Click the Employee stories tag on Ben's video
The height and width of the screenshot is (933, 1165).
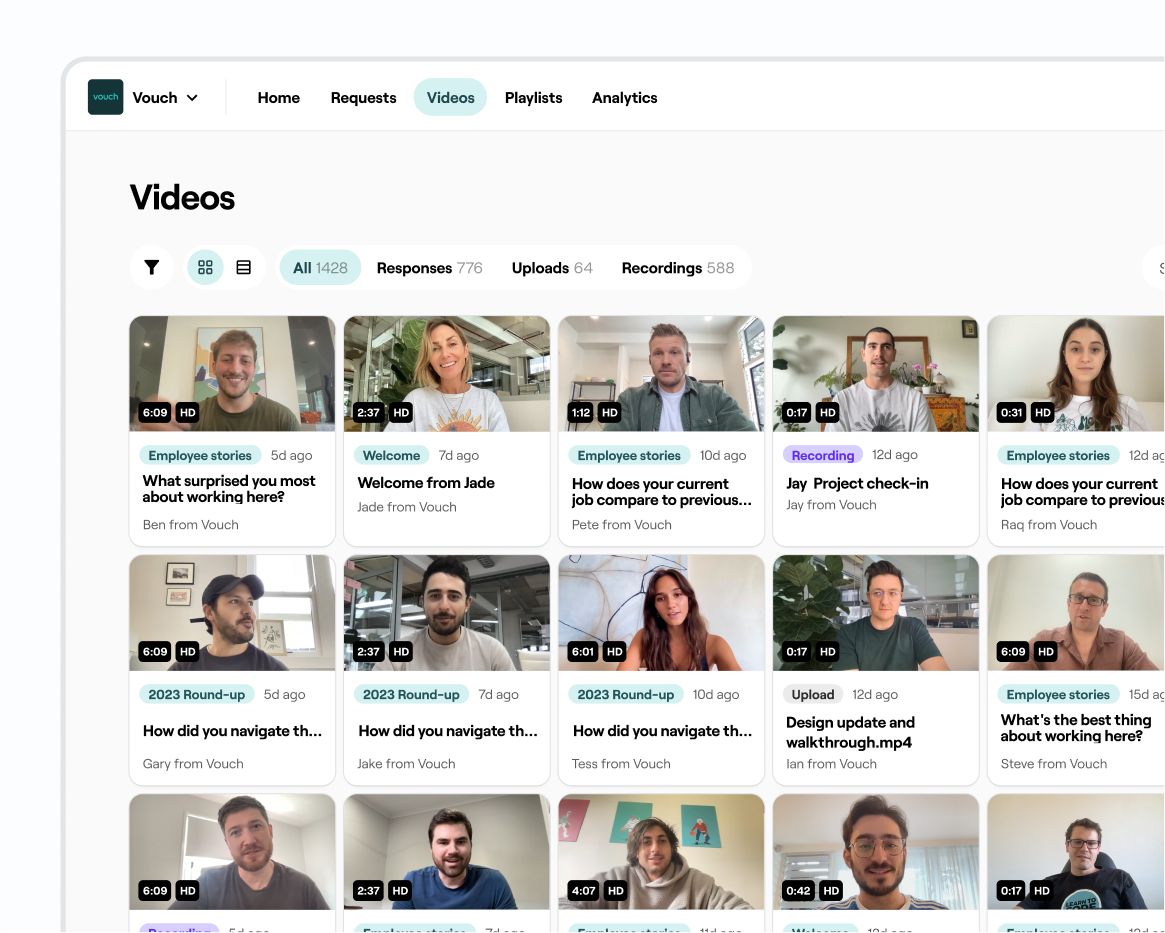[x=200, y=455]
